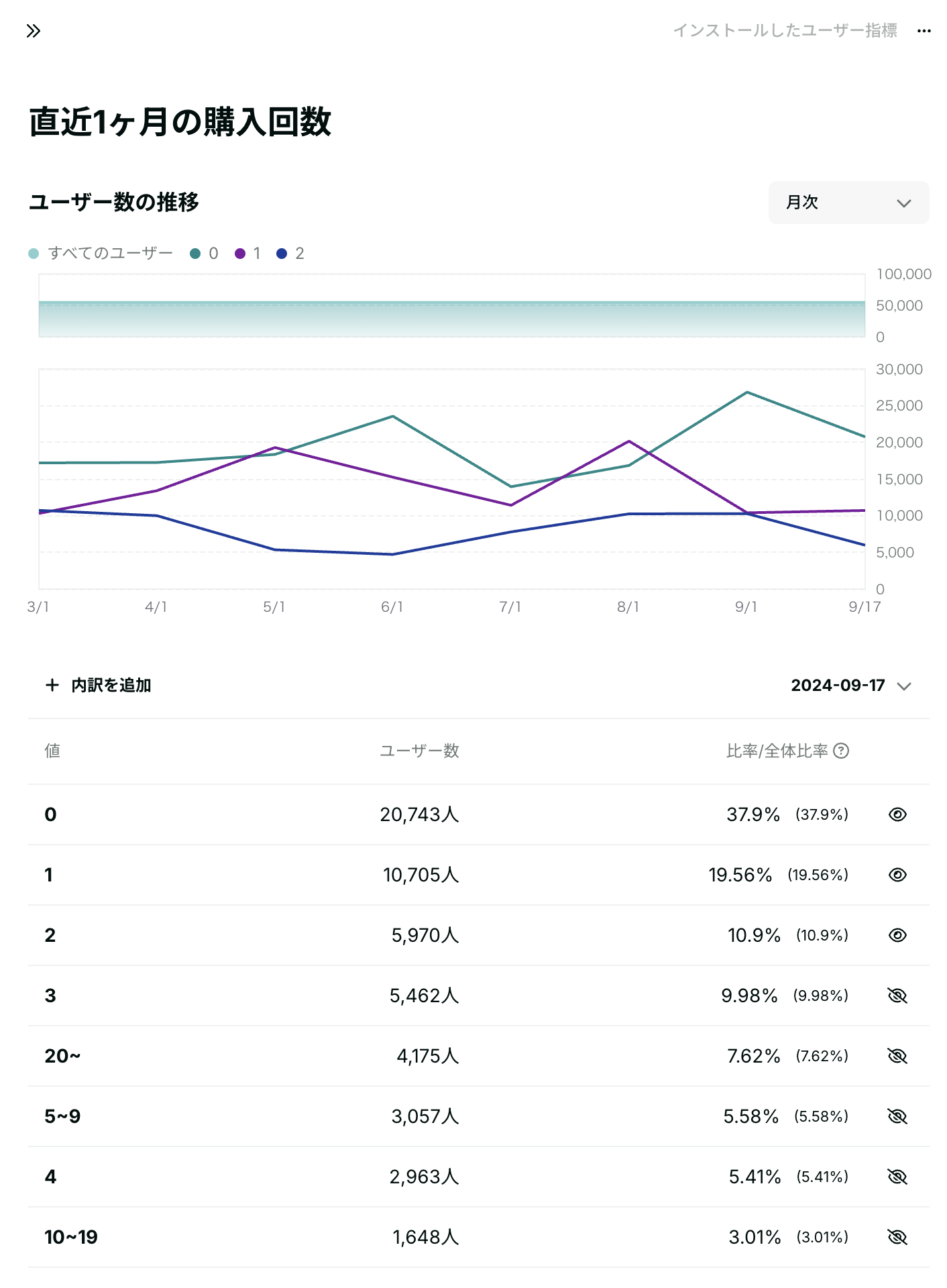Open the three-dot more options menu

tap(924, 31)
